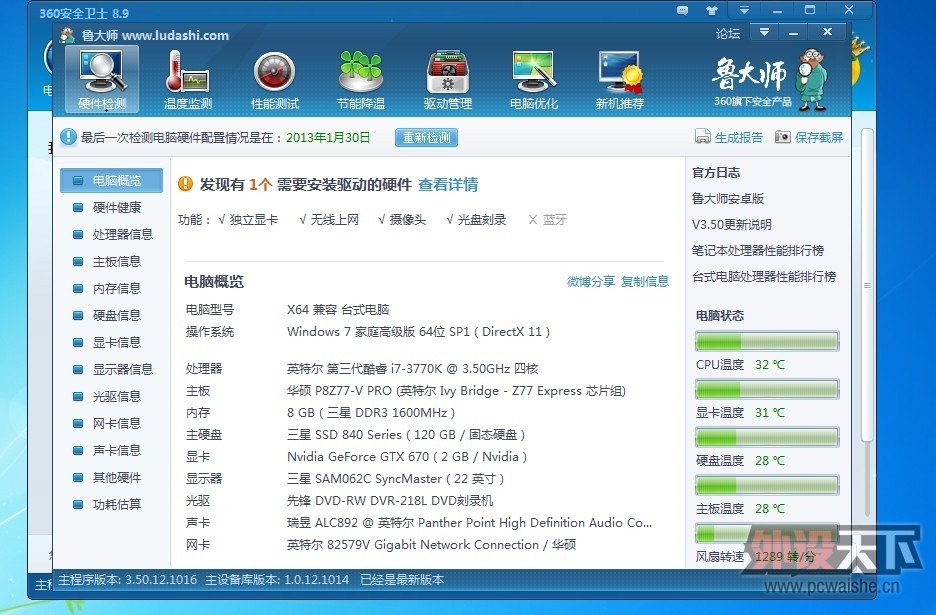Open the 节能降温 clover icon
936x615 pixels.
coord(361,79)
